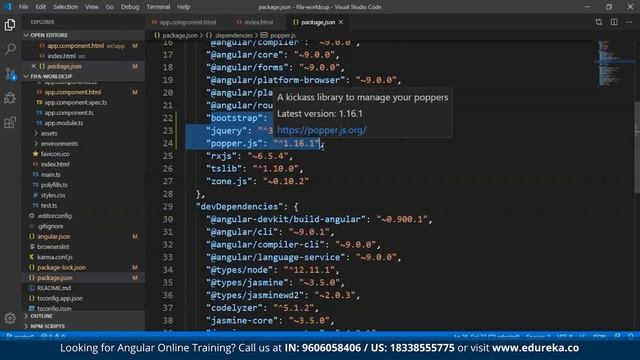Screen dimensions: 640x360
Task: Collapse the FIFA-WORLDCUP folder section
Action: point(83,76)
